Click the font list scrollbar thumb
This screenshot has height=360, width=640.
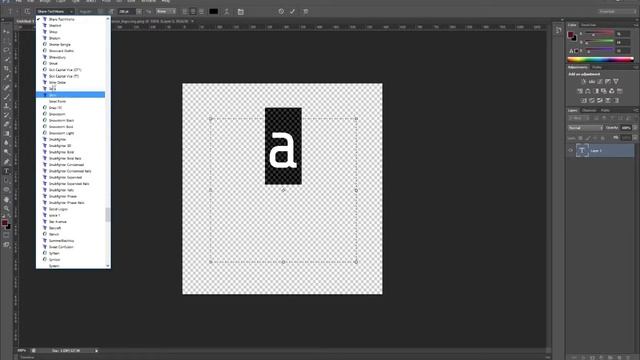[108, 215]
